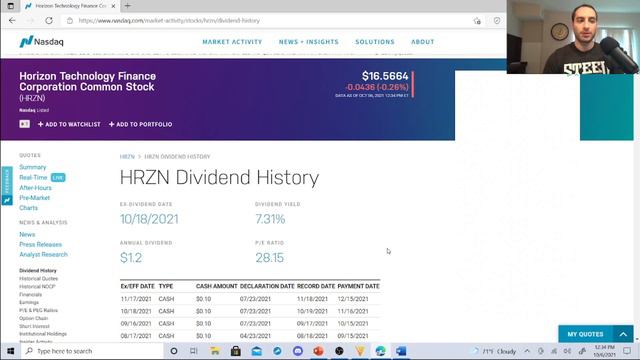The image size is (640, 360).
Task: Open the notification center icon
Action: click(x=627, y=351)
